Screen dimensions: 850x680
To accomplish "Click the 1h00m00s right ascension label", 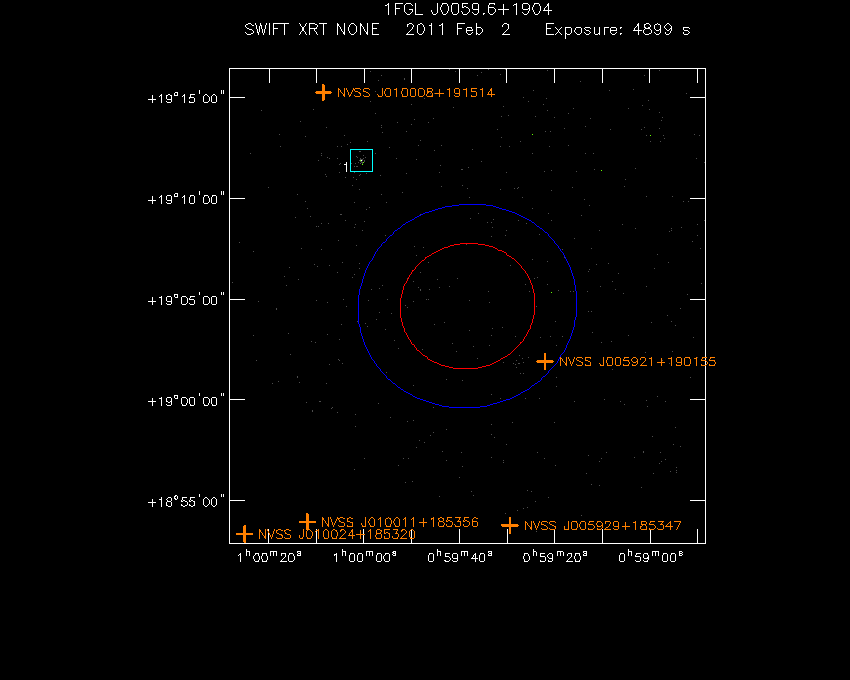I will point(364,557).
